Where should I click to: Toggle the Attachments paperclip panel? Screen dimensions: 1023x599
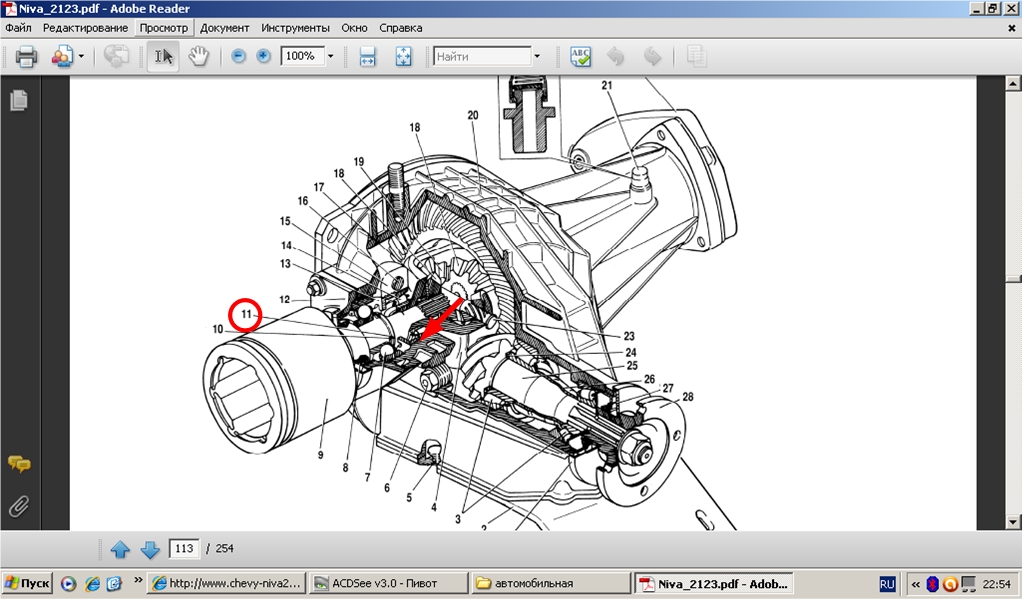coord(18,506)
